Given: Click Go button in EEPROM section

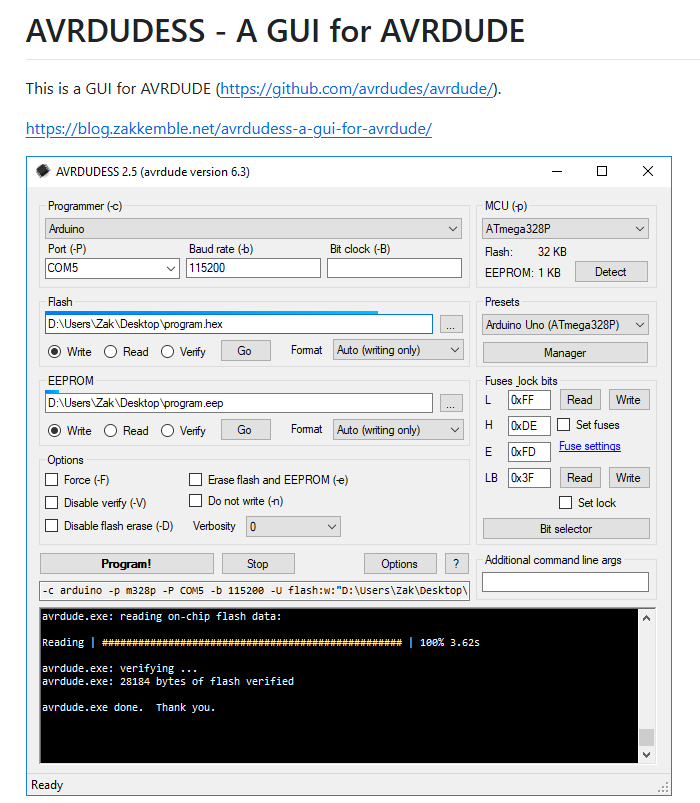Looking at the screenshot, I should 245,430.
